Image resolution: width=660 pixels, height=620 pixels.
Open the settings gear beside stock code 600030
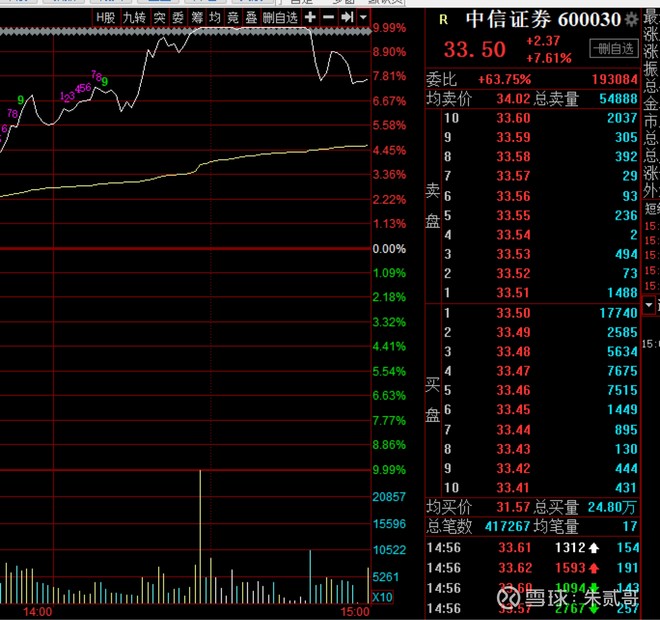click(x=630, y=20)
